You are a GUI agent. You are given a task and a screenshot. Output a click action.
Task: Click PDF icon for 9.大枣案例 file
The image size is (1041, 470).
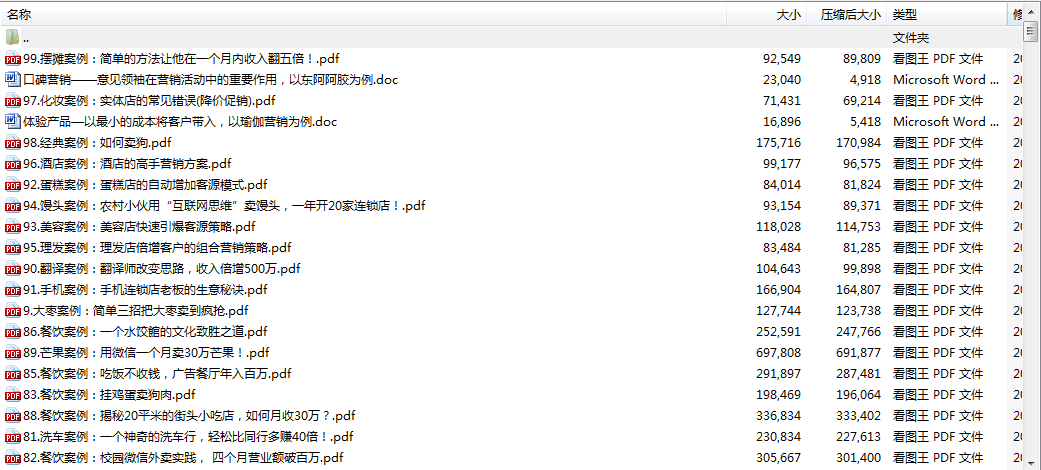[12, 311]
